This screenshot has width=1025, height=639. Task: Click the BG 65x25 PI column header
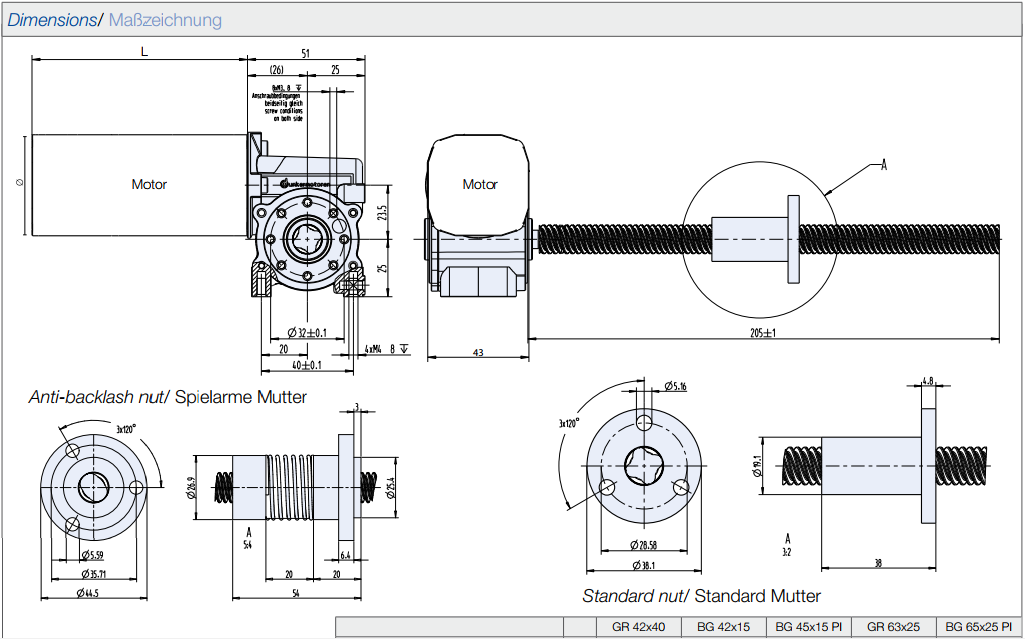[x=979, y=627]
